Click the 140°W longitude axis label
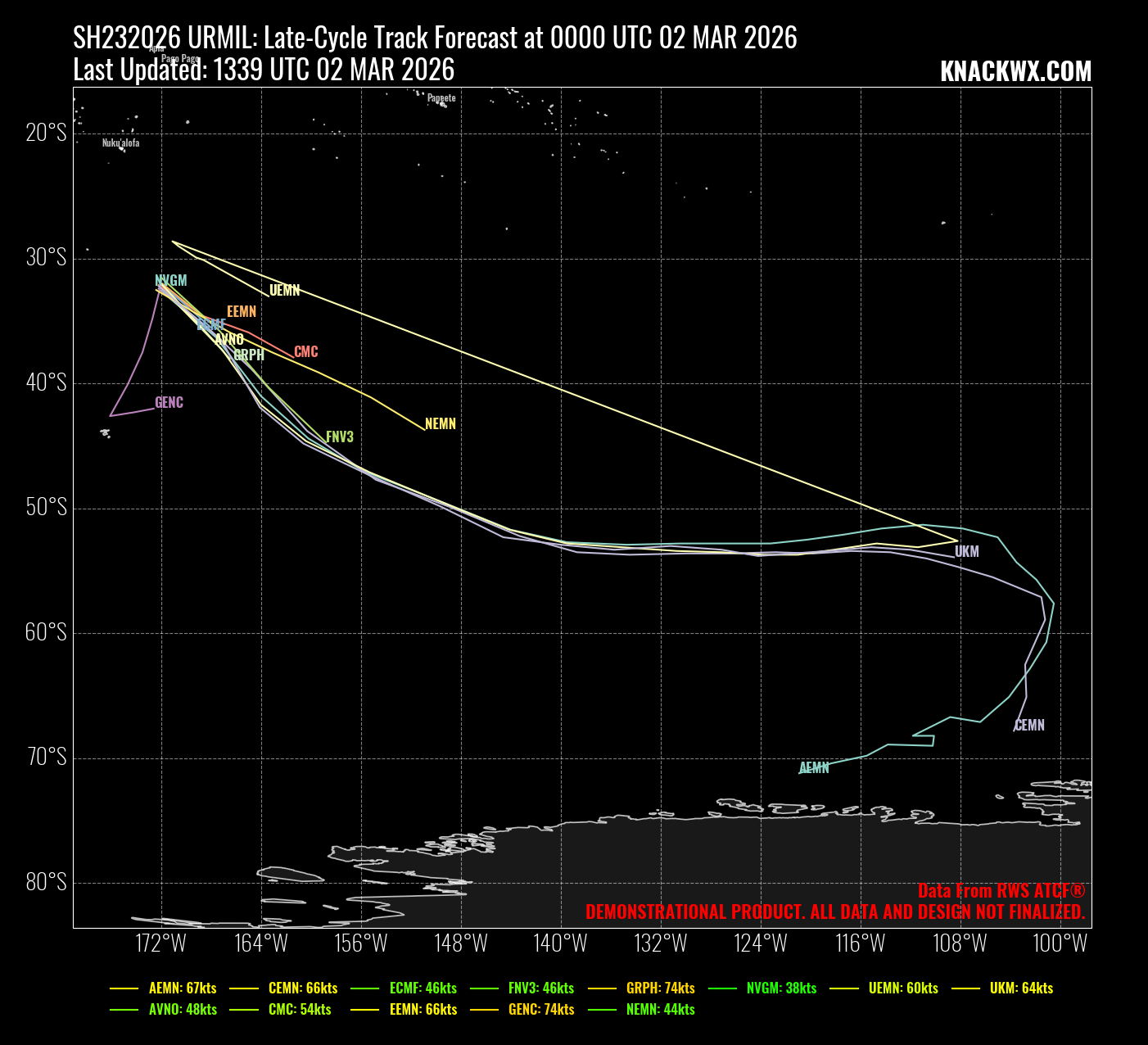This screenshot has height=1045, width=1148. click(x=561, y=943)
